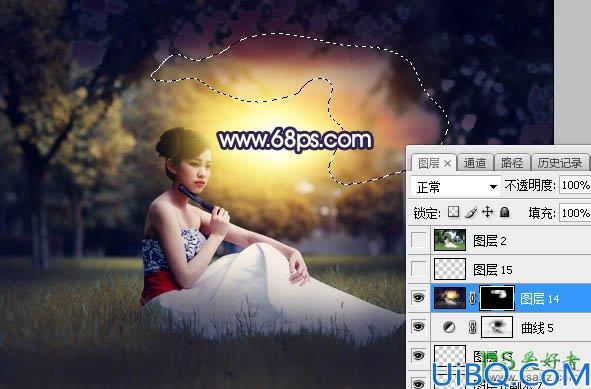Click the link icon on 曲线 5
591x389 pixels.
(473, 327)
